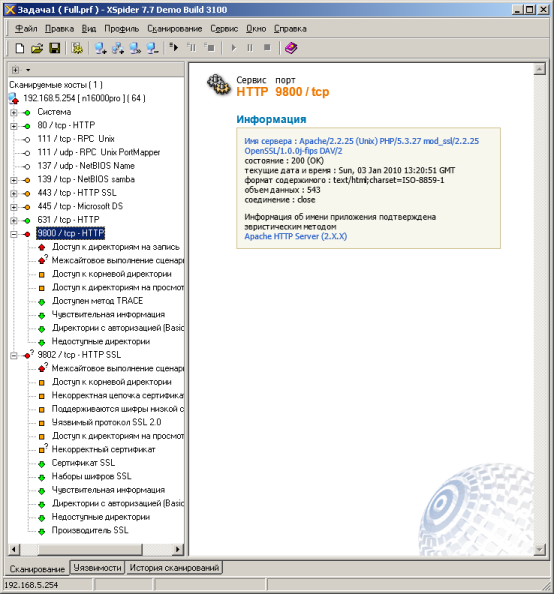Image resolution: width=554 pixels, height=594 pixels.
Task: Click details pane scroll down arrow
Action: (539, 550)
